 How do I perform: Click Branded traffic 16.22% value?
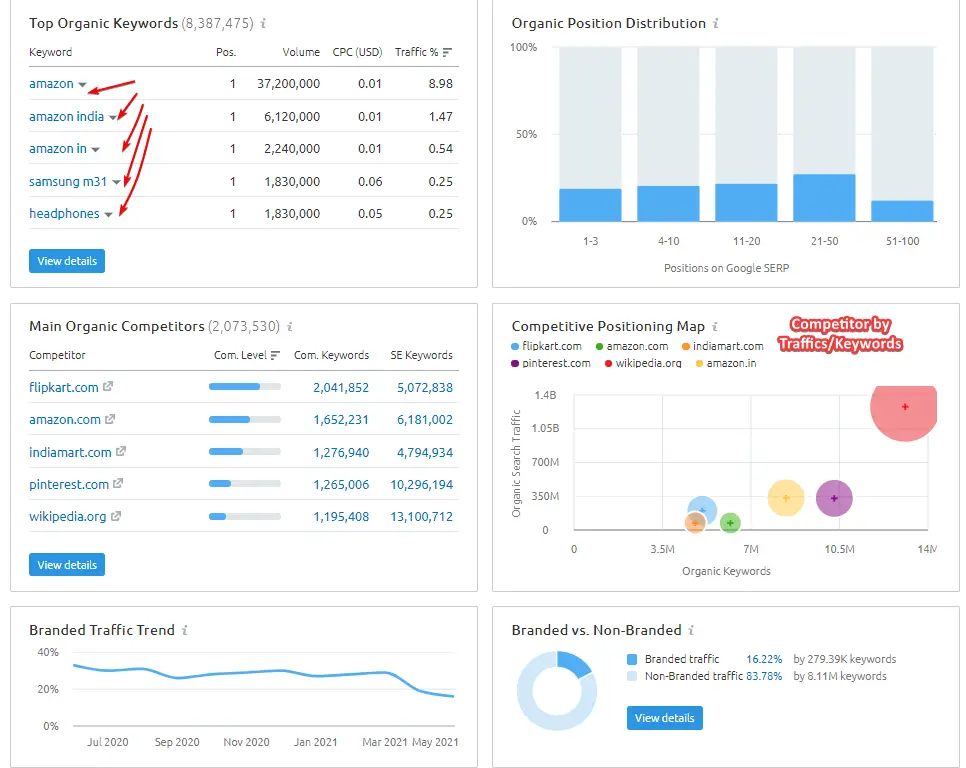tap(764, 660)
